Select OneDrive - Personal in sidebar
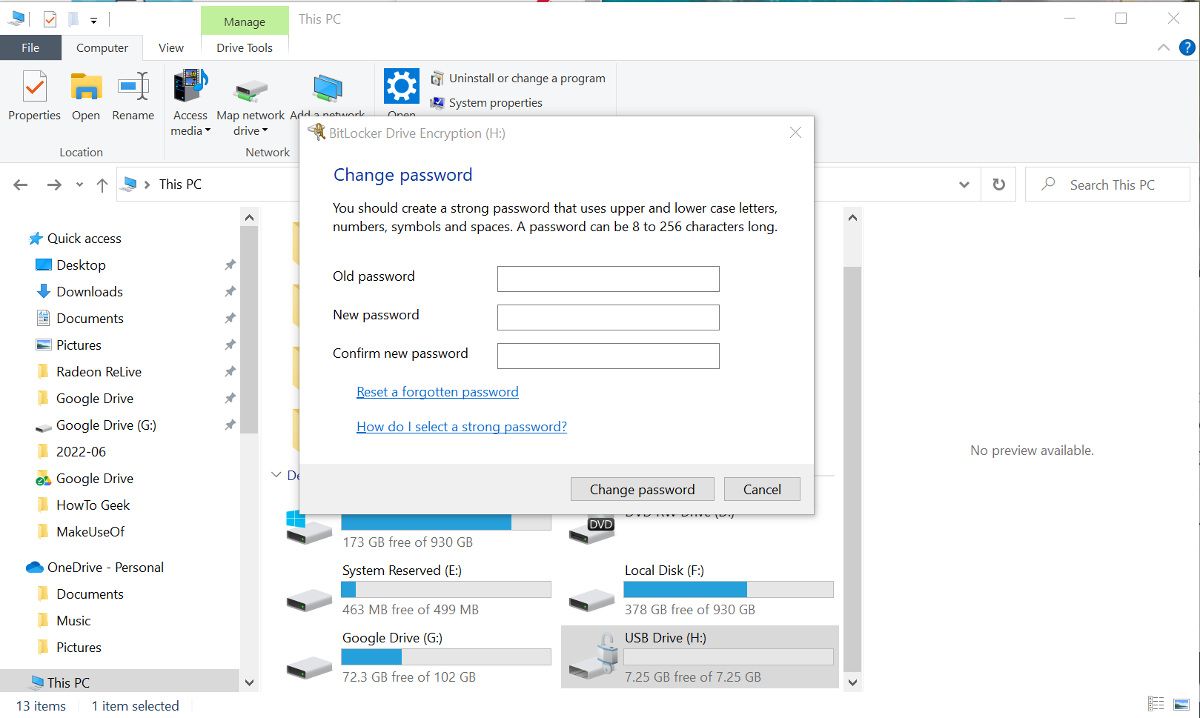Screen dimensions: 1200x718 [105, 567]
